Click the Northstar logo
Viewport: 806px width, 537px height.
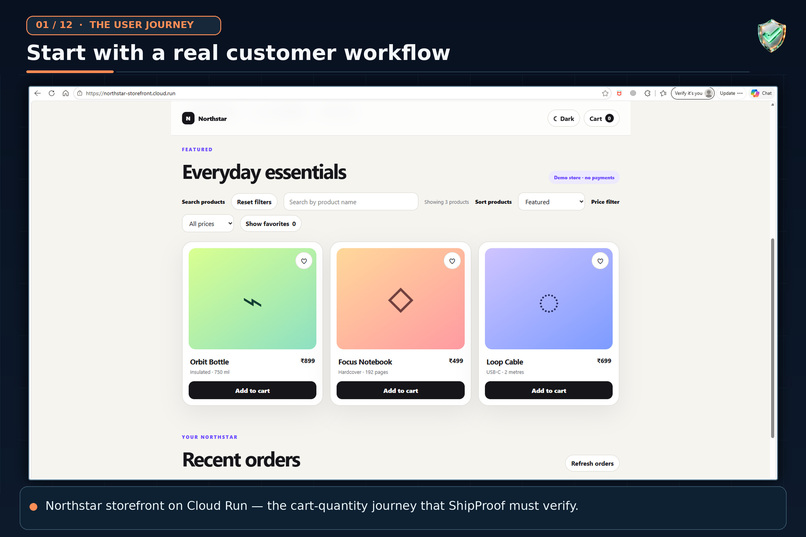[x=204, y=118]
